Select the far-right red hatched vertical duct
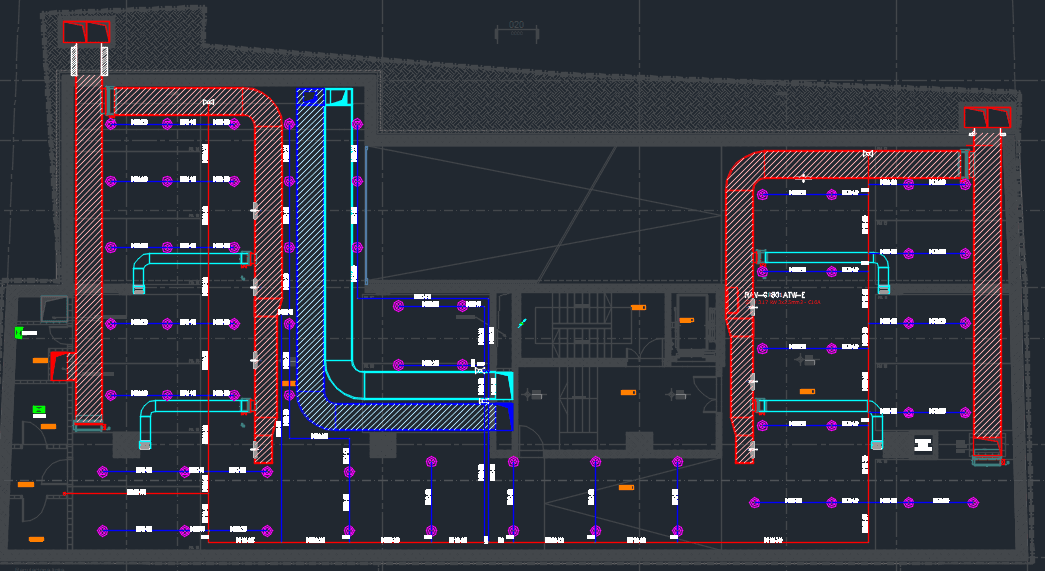This screenshot has width=1045, height=571. [x=987, y=290]
